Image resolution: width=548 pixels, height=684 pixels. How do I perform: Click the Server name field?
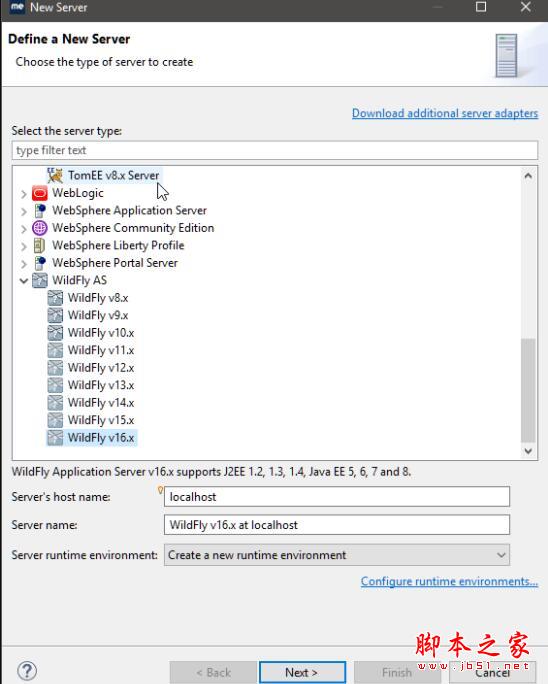[x=336, y=525]
